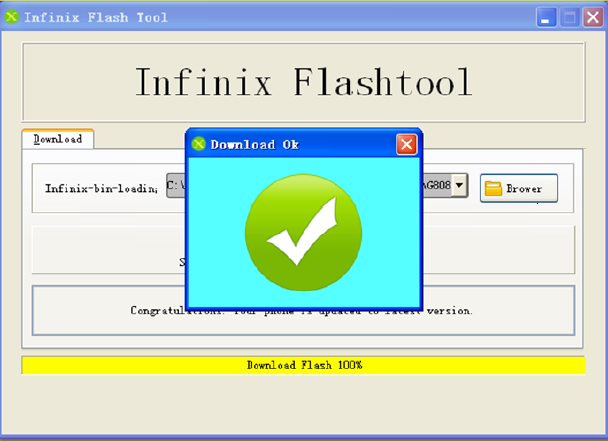Click the Infinix-bin-loading label
608x441 pixels.
coord(102,189)
